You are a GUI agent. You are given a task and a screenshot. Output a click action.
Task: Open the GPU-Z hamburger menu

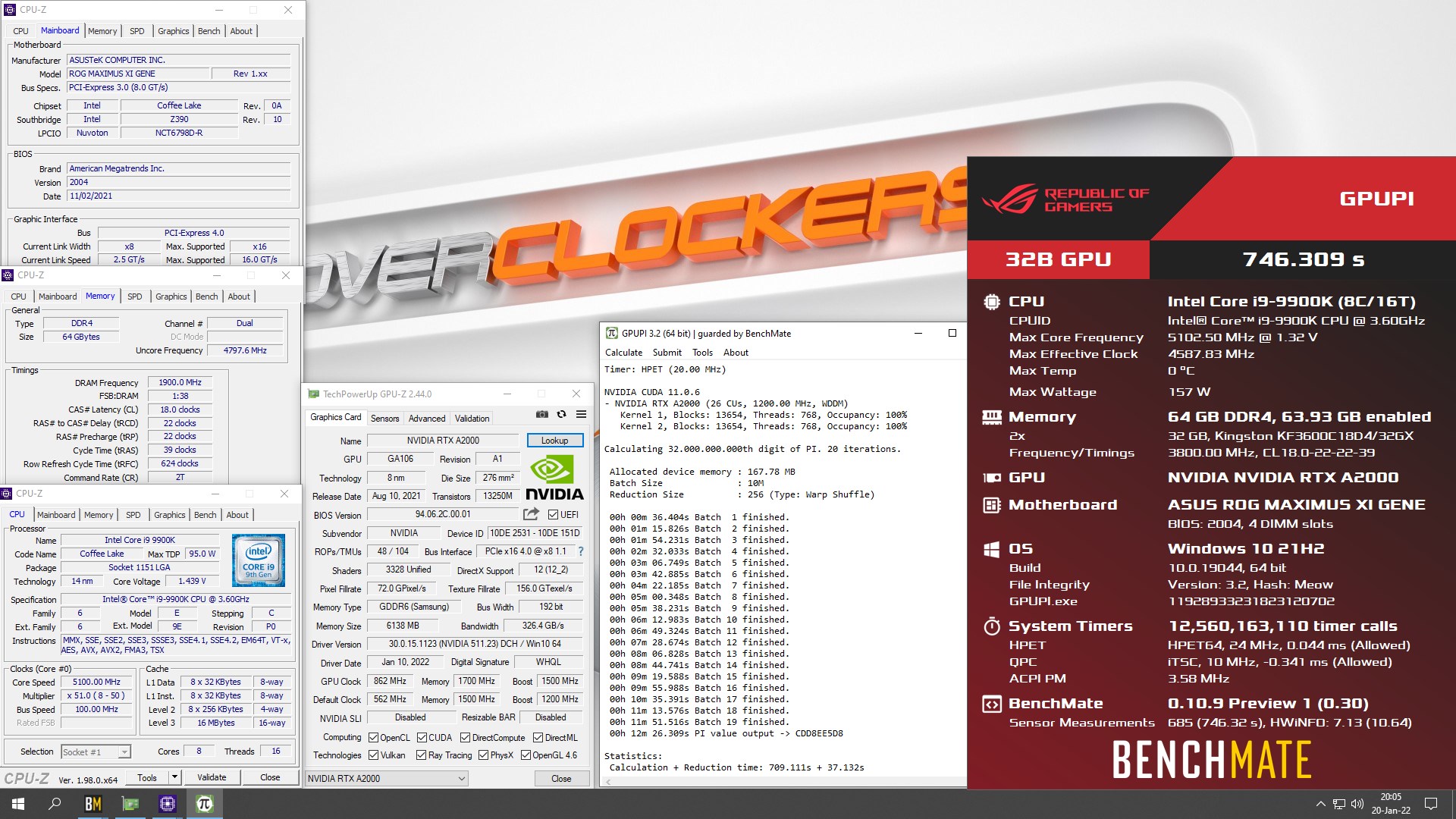click(581, 415)
